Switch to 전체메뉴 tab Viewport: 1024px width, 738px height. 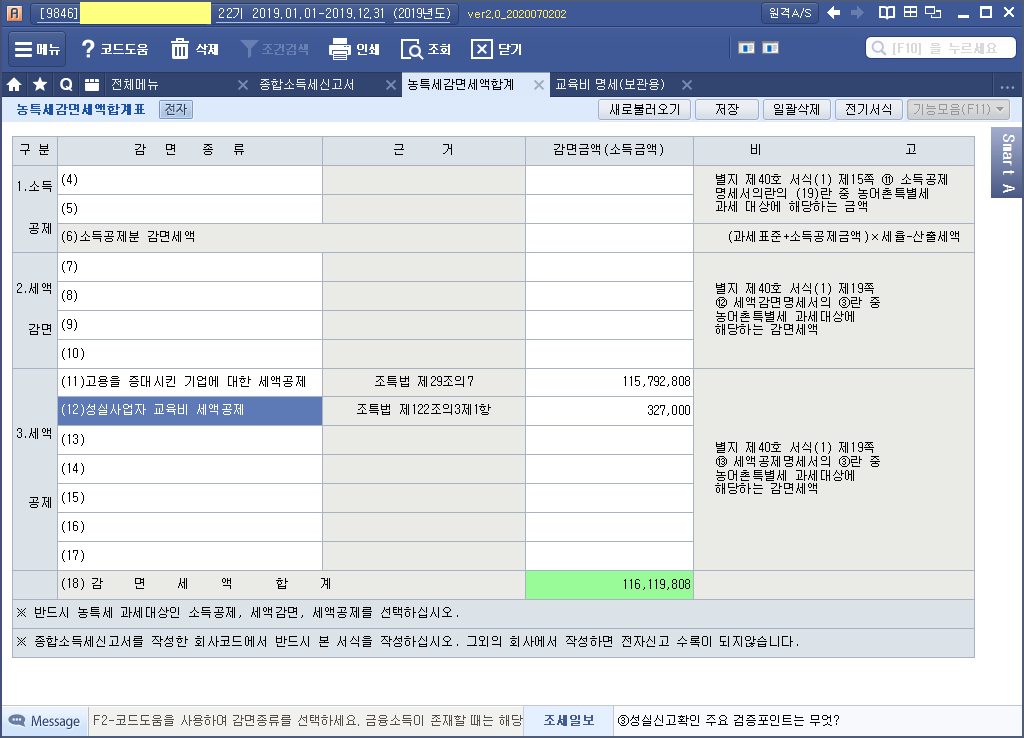[x=135, y=84]
